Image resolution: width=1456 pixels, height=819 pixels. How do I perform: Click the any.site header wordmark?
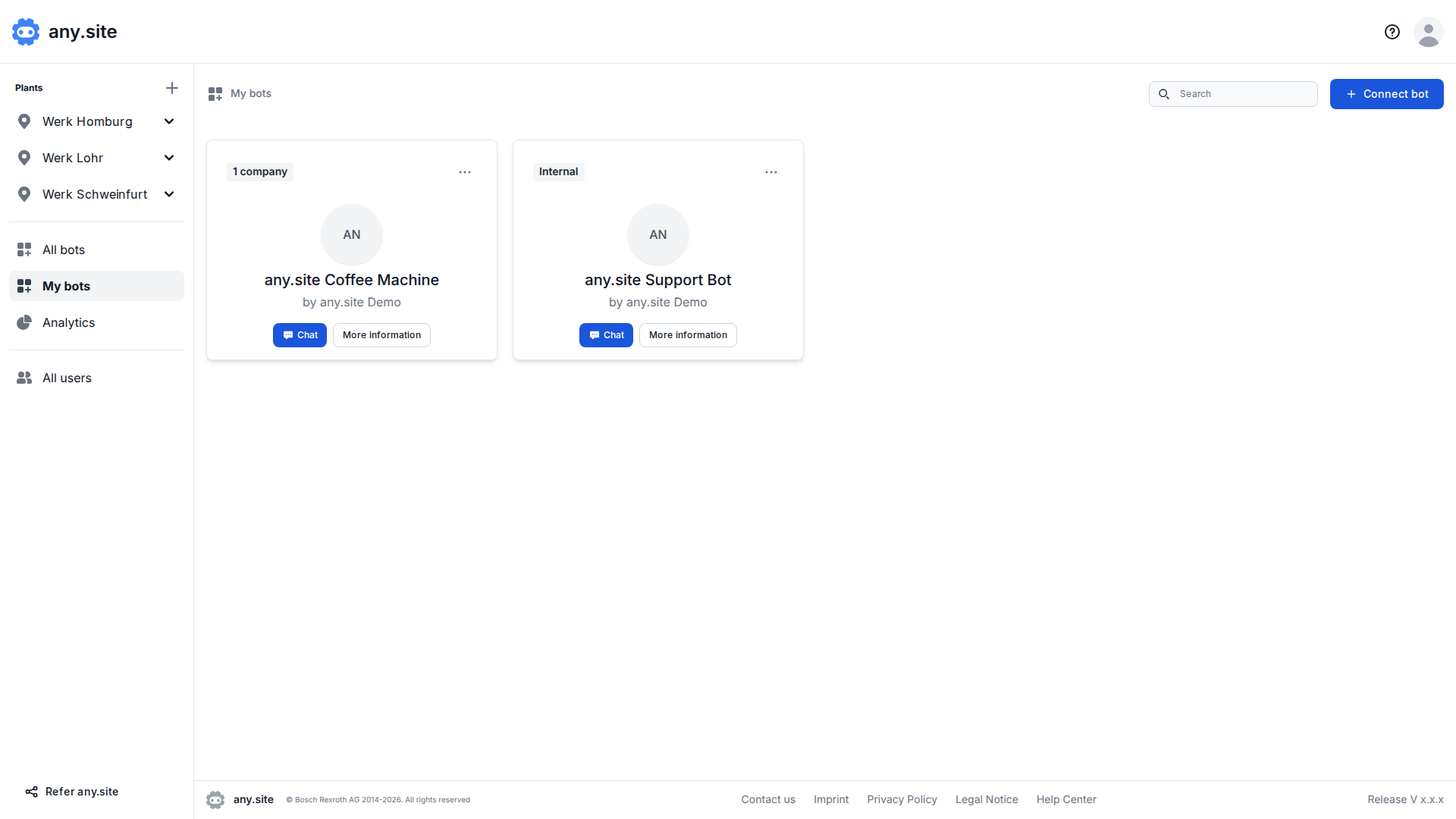[x=83, y=32]
